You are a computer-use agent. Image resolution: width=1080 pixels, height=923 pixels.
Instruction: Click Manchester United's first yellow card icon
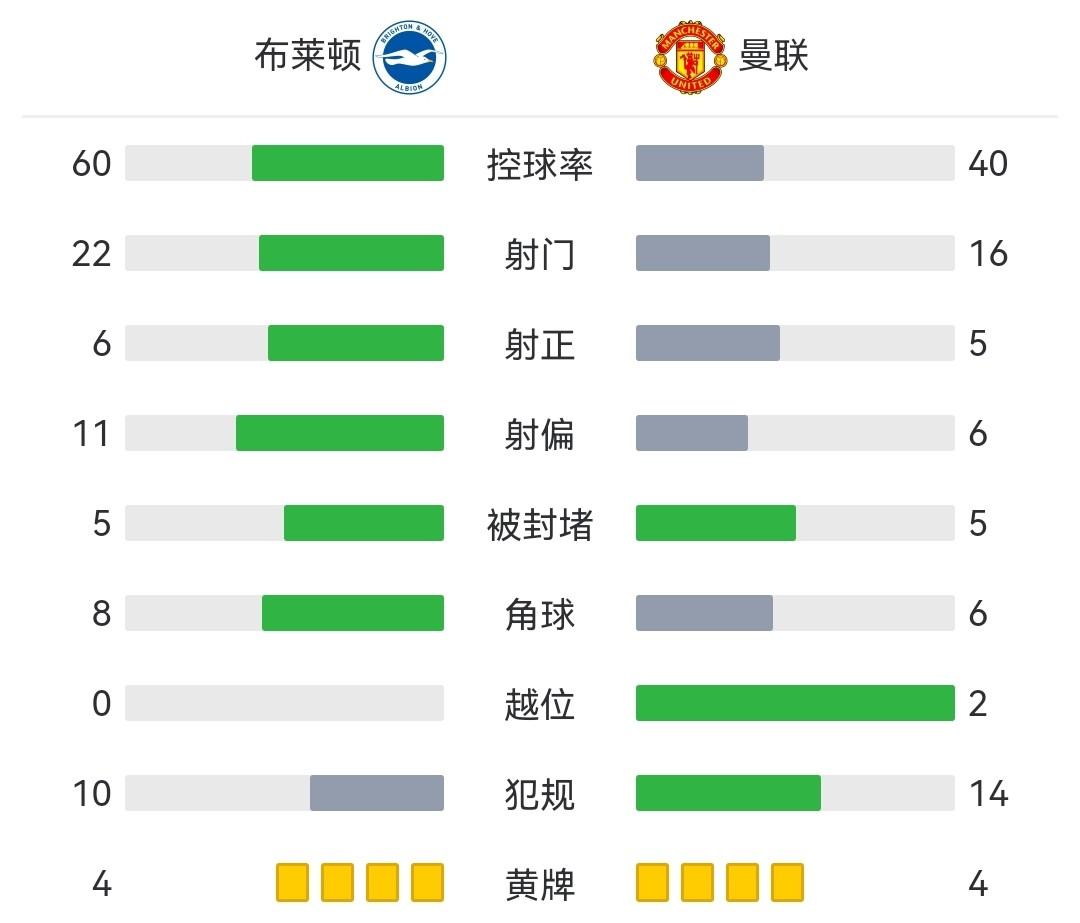click(652, 882)
